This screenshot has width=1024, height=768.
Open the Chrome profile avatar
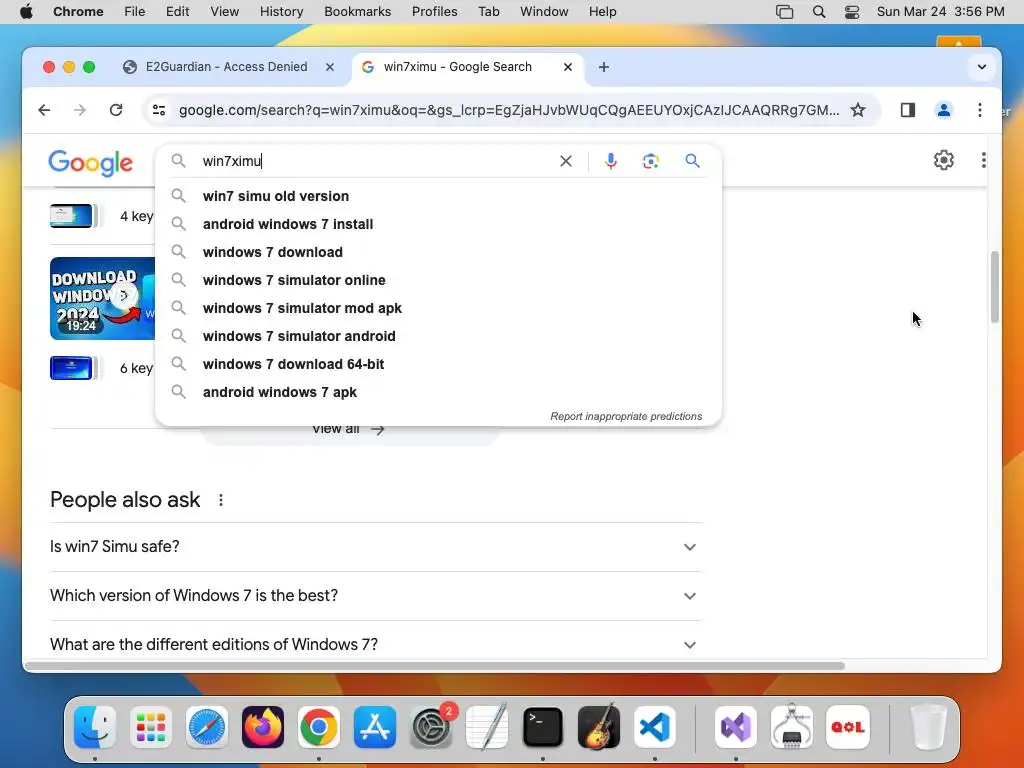click(944, 110)
